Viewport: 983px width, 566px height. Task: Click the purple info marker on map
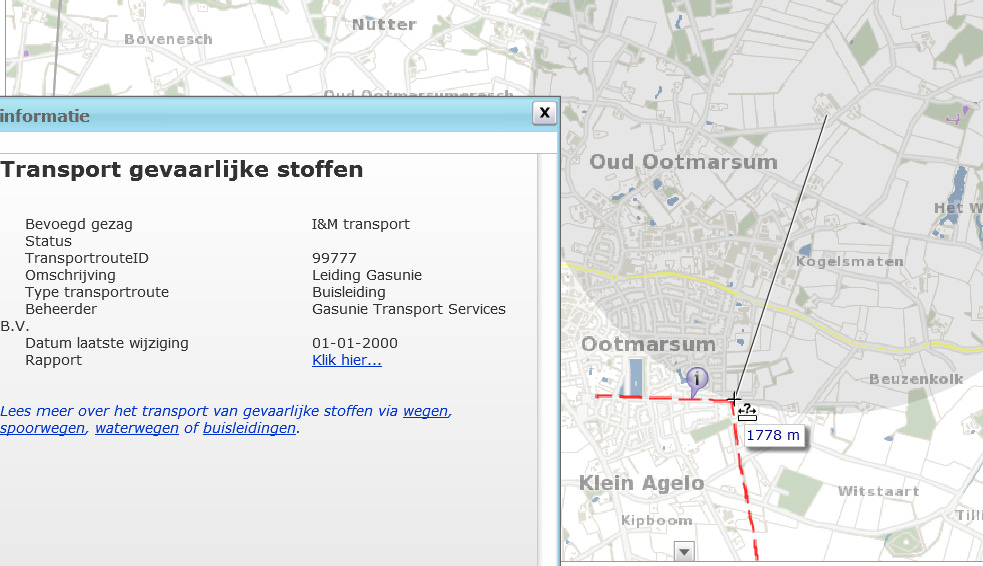tap(697, 380)
